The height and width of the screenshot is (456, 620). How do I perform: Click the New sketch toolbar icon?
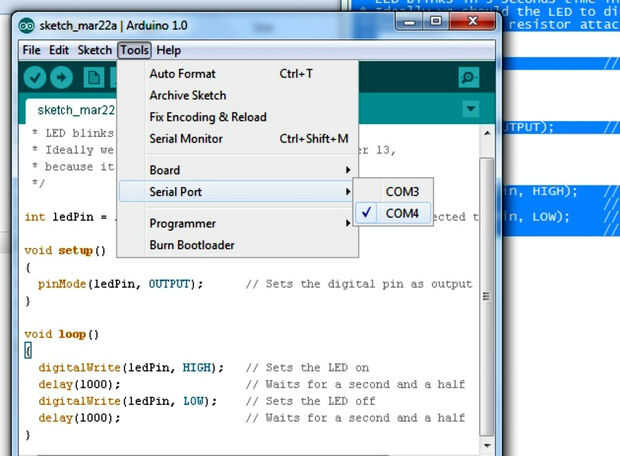pyautogui.click(x=94, y=78)
